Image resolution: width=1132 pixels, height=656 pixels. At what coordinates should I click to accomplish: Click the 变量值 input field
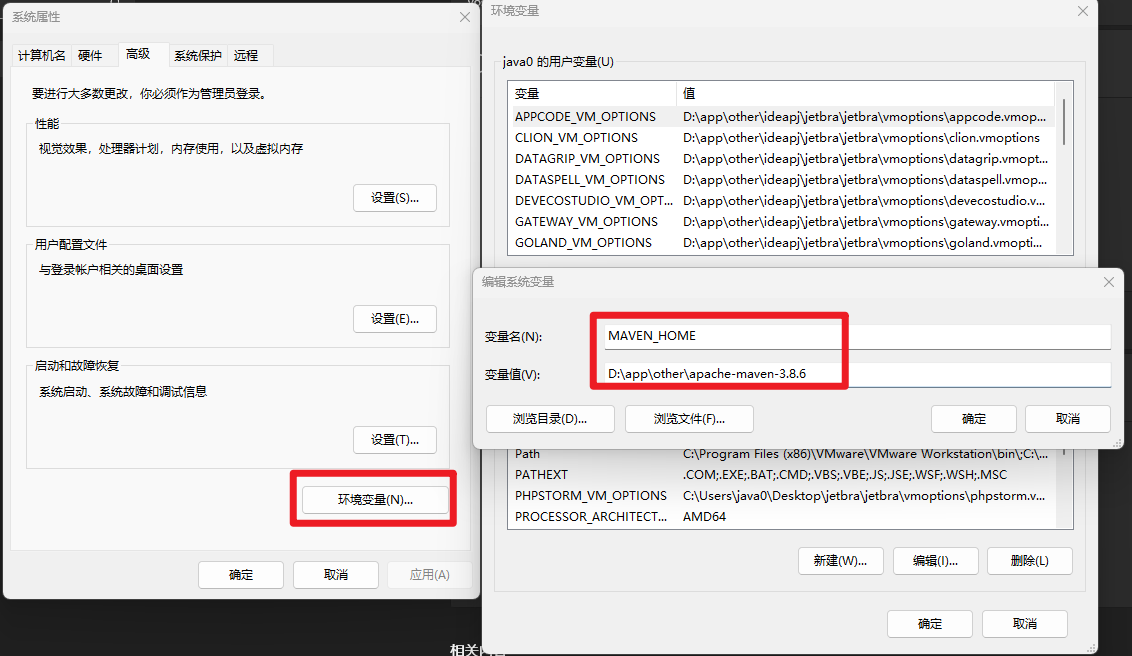(x=857, y=374)
